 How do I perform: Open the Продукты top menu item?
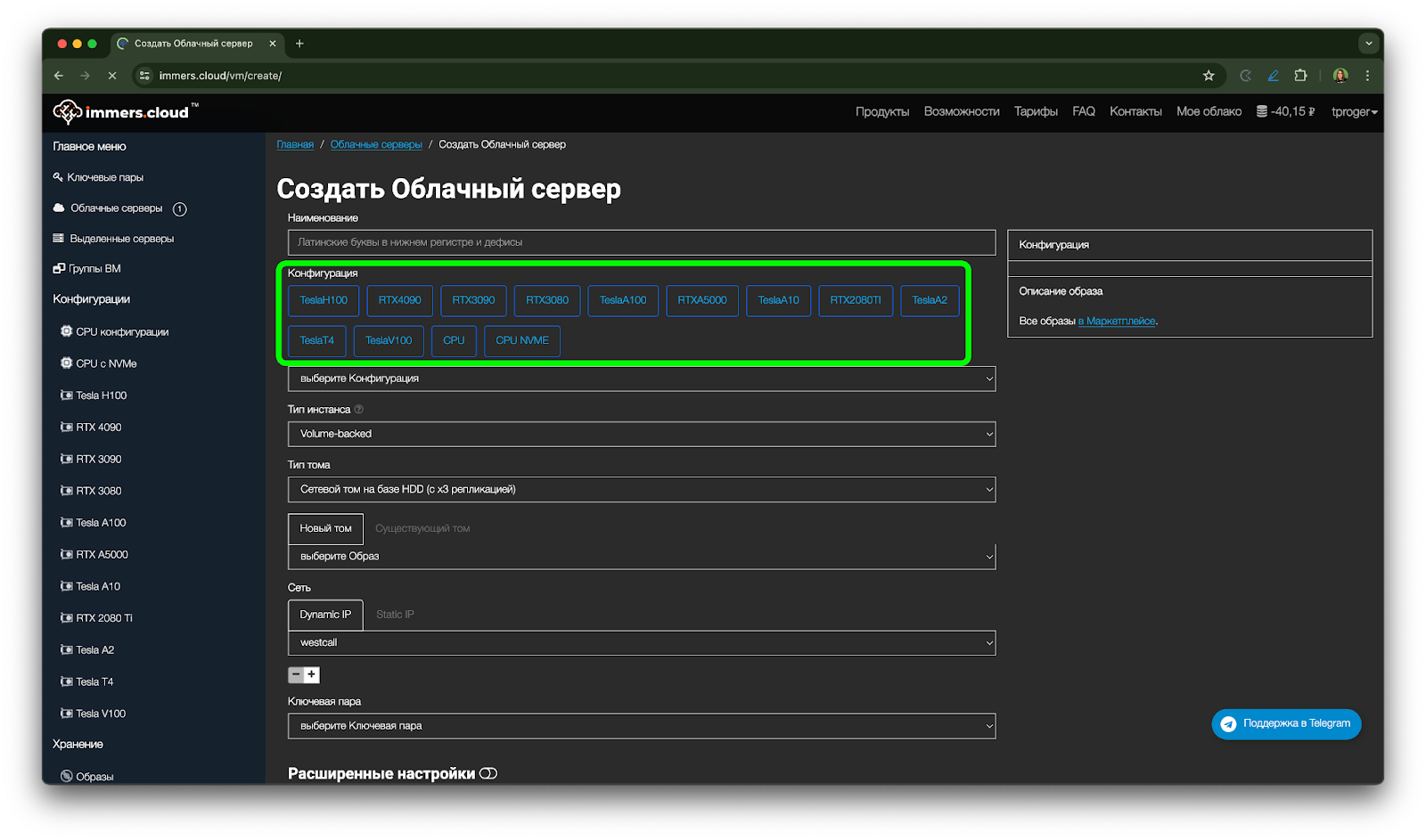click(882, 111)
